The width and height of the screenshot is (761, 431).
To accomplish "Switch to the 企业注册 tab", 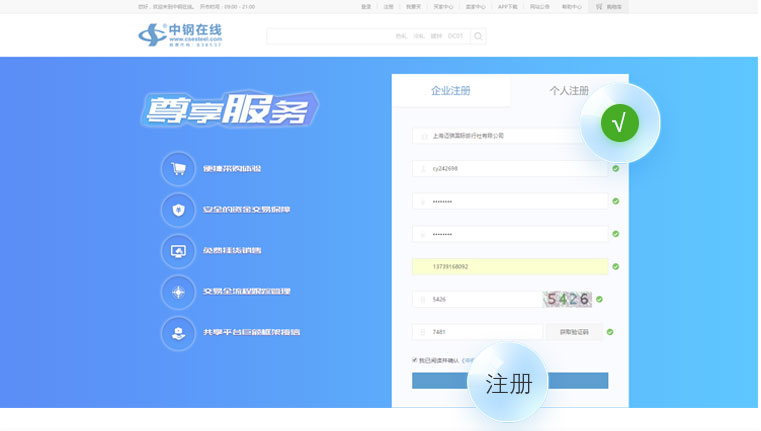I will pyautogui.click(x=451, y=91).
